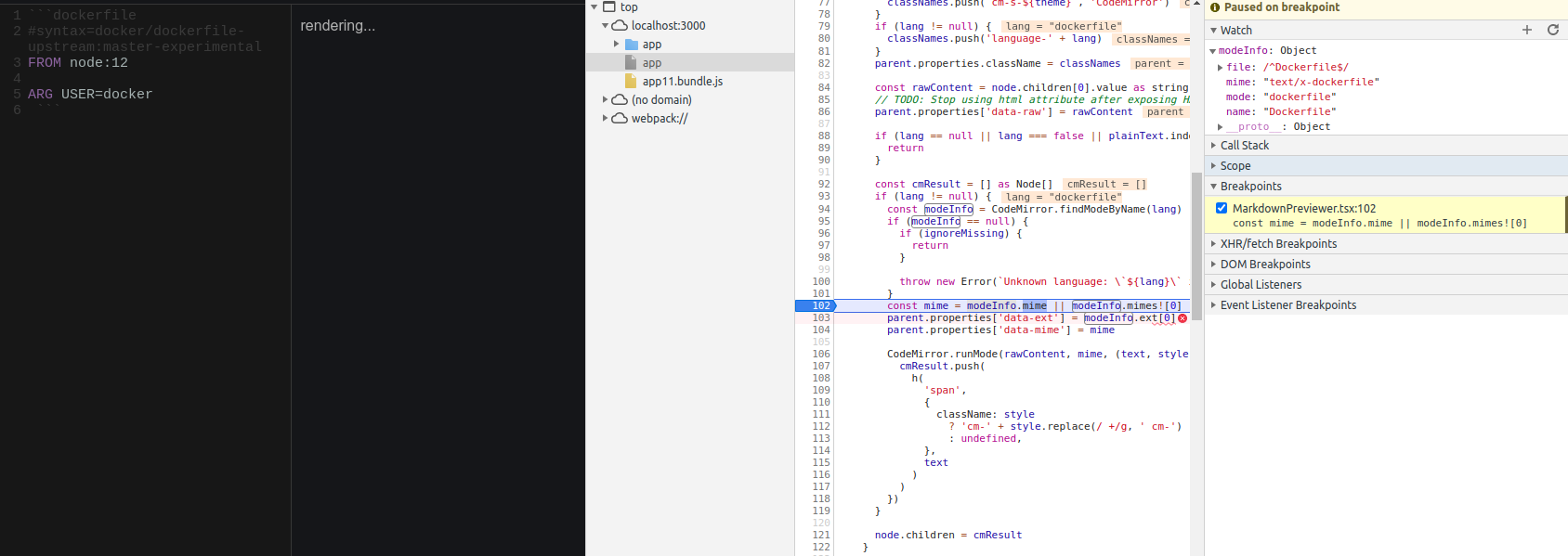Viewport: 1568px width, 556px height.
Task: Click the error marker on line 103
Action: (1183, 318)
